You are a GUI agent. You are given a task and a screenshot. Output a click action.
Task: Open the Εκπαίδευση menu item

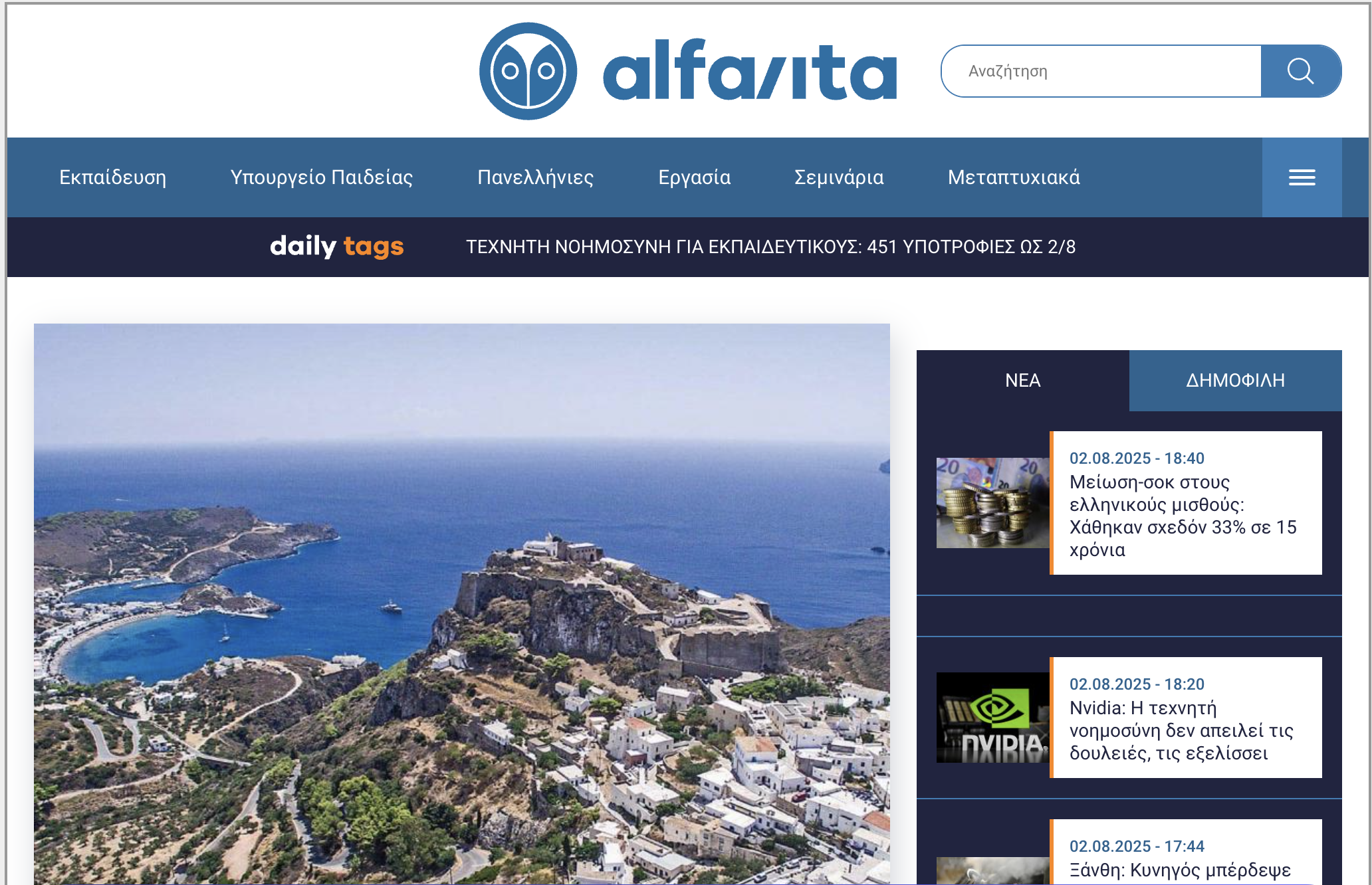[112, 177]
